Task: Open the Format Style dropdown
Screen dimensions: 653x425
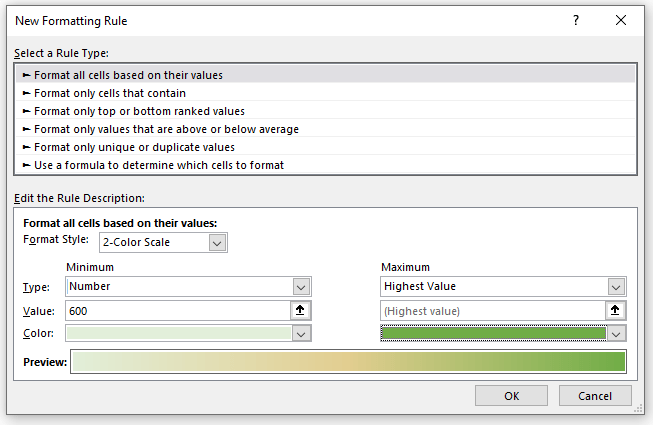Action: 218,242
